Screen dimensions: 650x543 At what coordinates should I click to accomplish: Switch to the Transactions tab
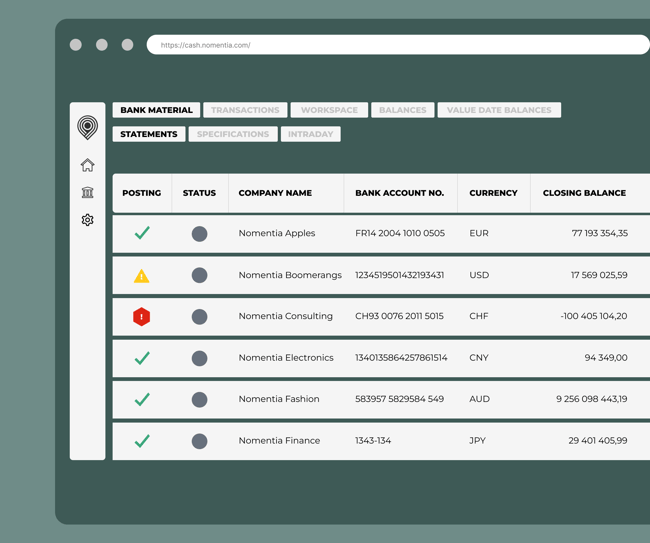click(245, 110)
